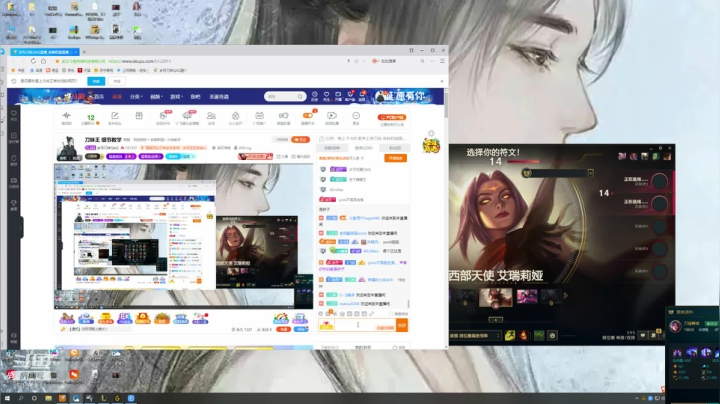
Task: Toggle the orange switch in streamer toolbar
Action: (x=308, y=116)
